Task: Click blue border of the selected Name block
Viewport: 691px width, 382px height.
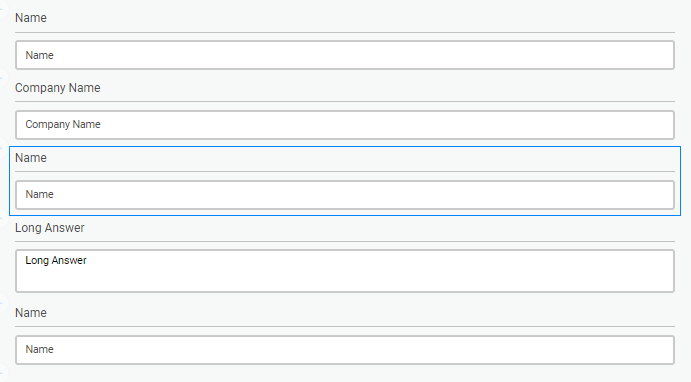Action: pos(345,147)
